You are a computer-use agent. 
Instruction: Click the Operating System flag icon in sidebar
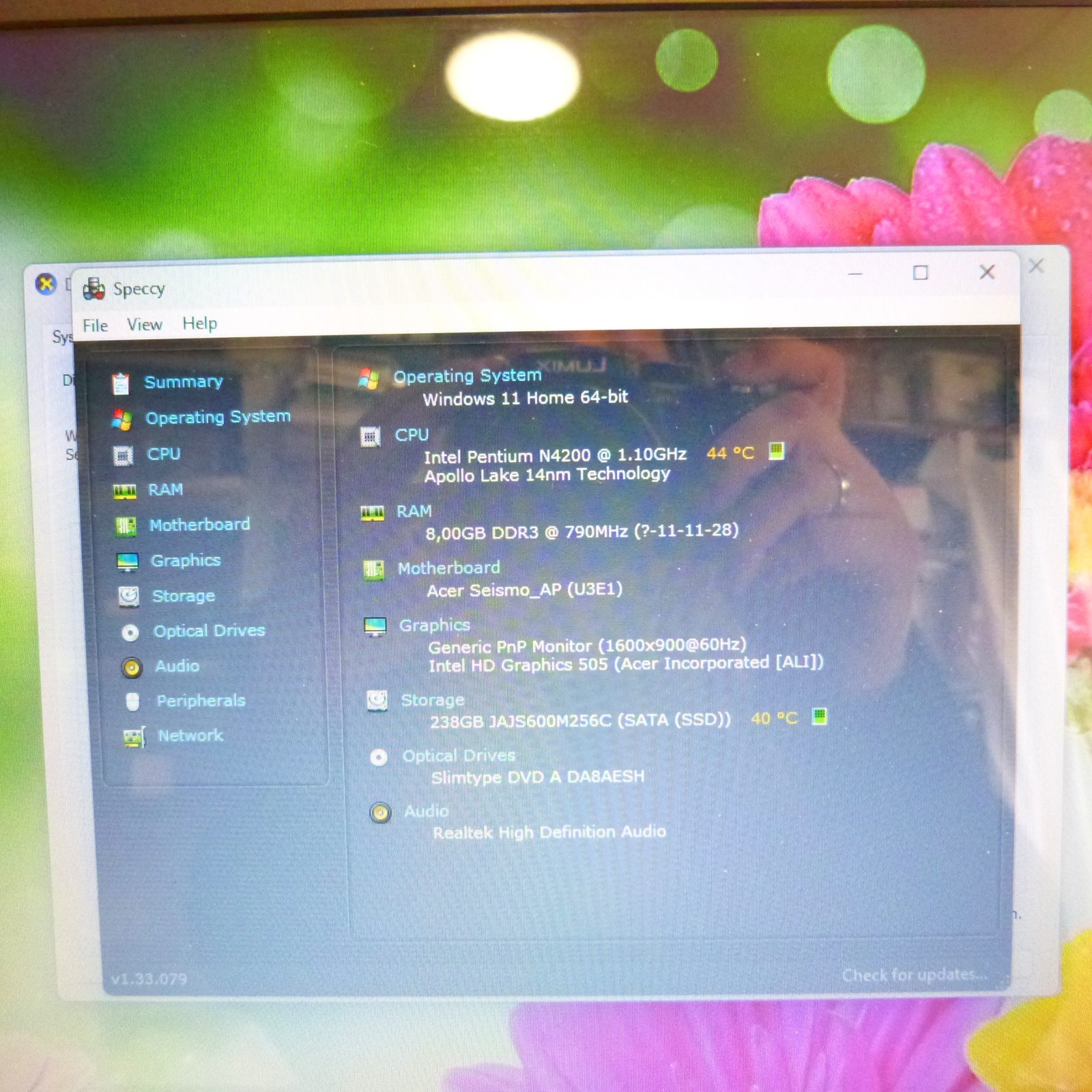coord(122,419)
